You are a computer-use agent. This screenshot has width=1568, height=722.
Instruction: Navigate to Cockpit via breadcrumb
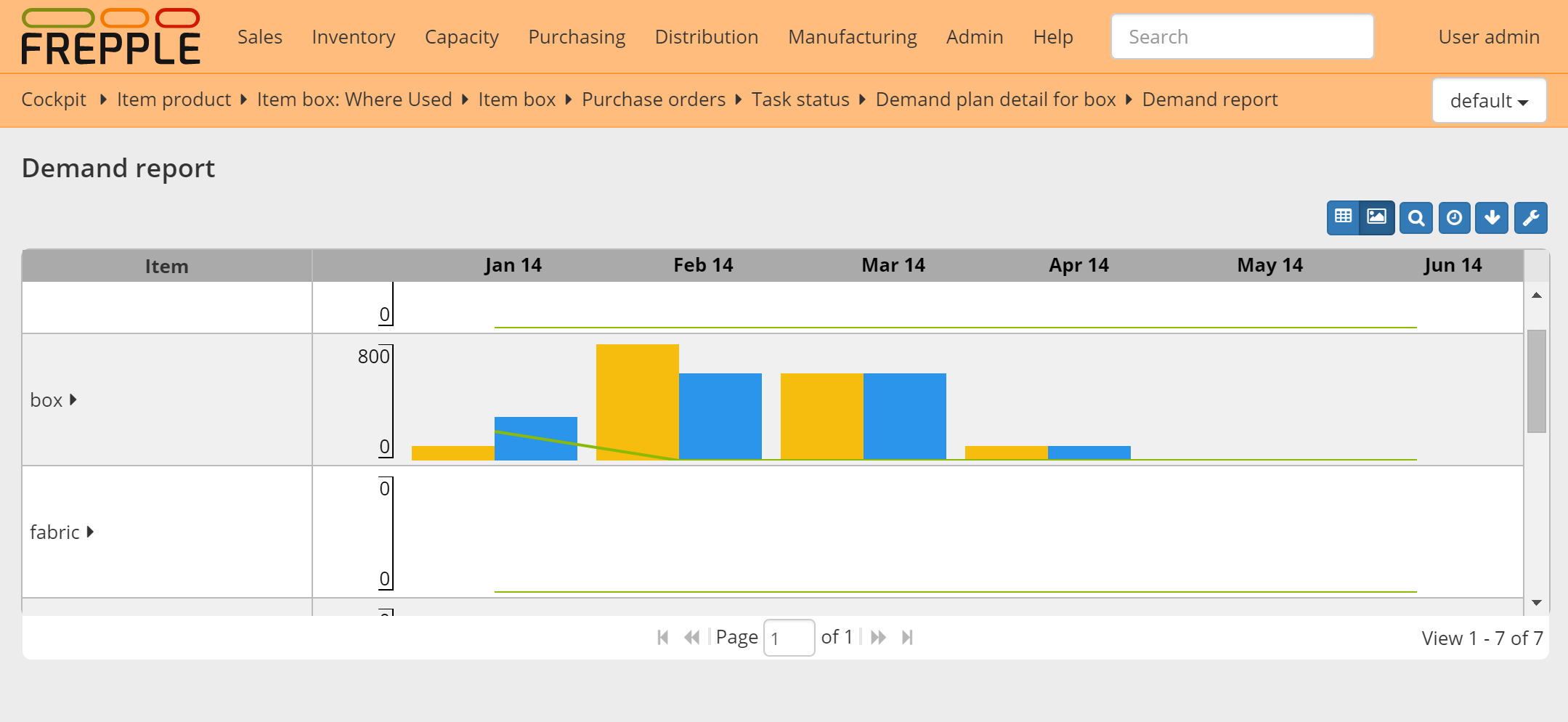tap(53, 100)
